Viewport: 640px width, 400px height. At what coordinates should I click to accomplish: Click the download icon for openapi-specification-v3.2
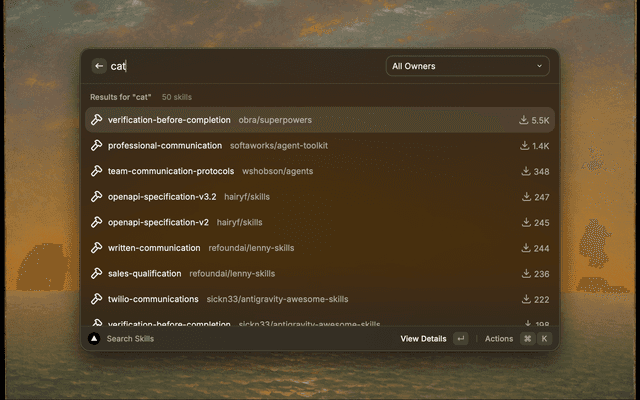click(x=524, y=197)
